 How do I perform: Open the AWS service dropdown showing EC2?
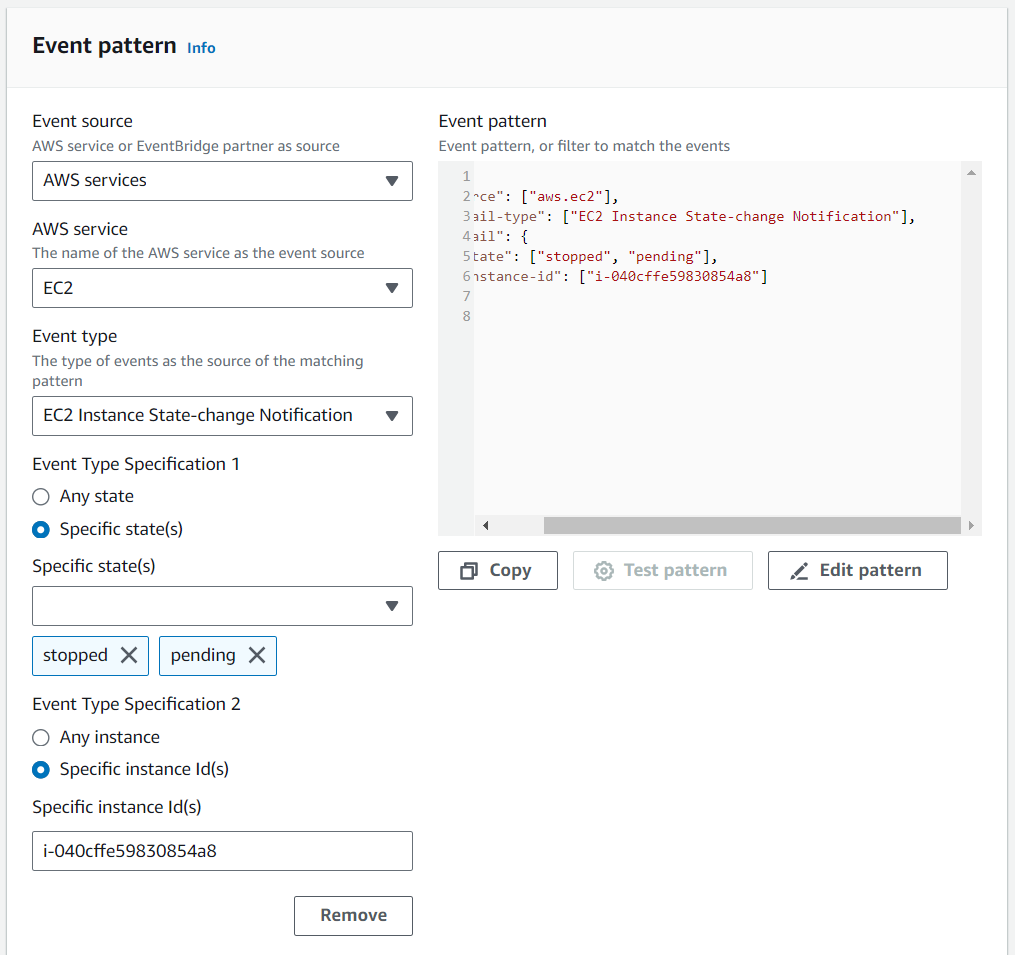point(222,288)
